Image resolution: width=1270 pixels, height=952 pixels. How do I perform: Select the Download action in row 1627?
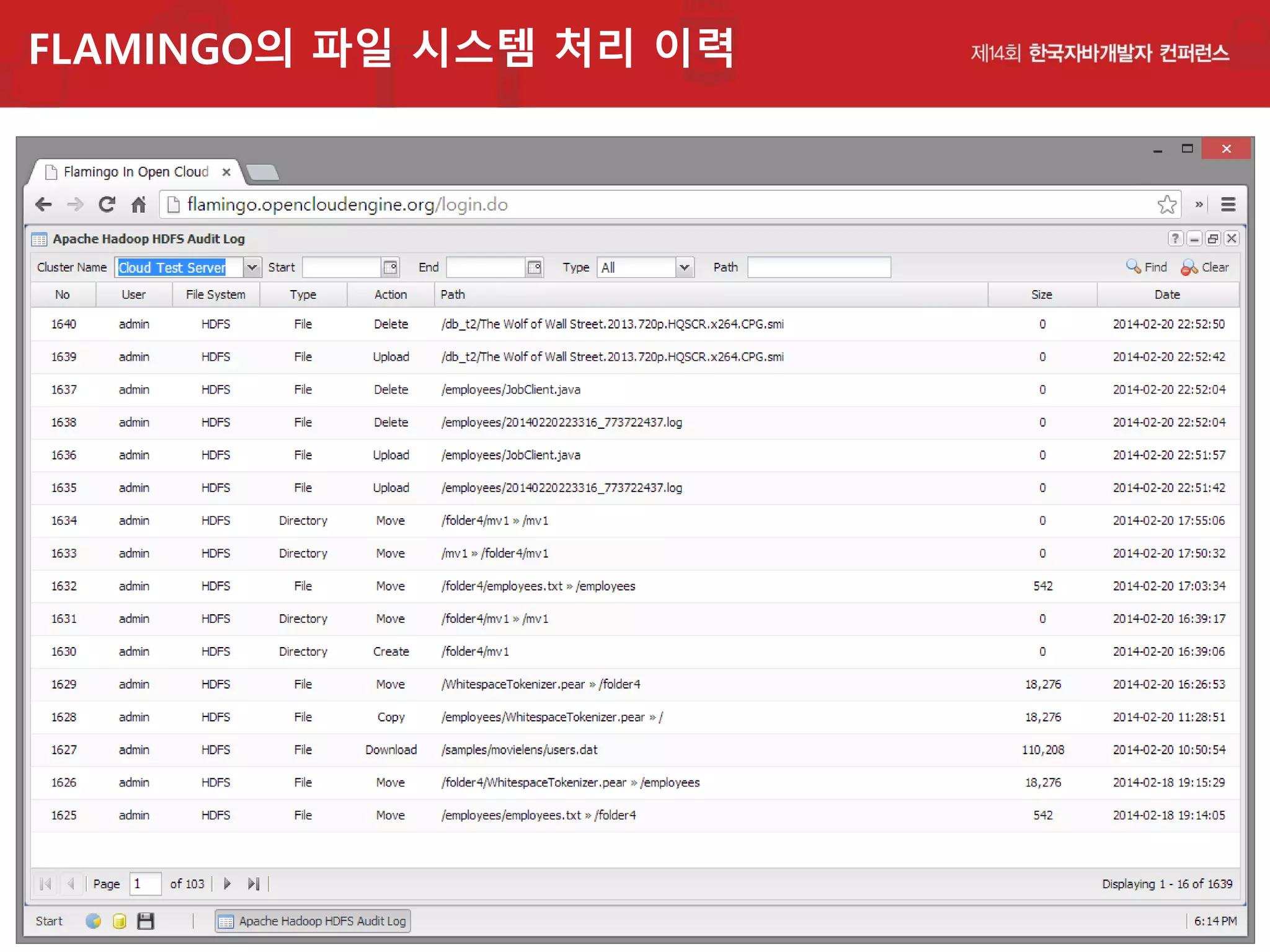pyautogui.click(x=391, y=750)
